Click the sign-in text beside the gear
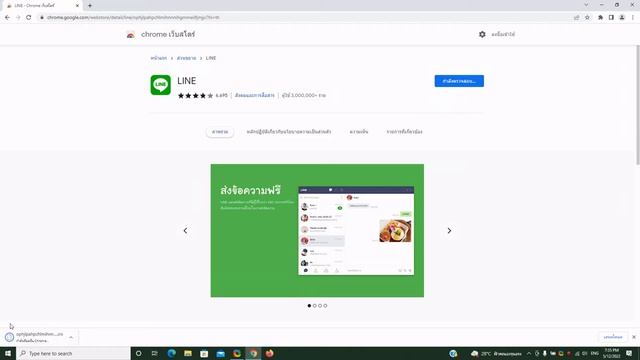This screenshot has width=640, height=360. pos(503,34)
